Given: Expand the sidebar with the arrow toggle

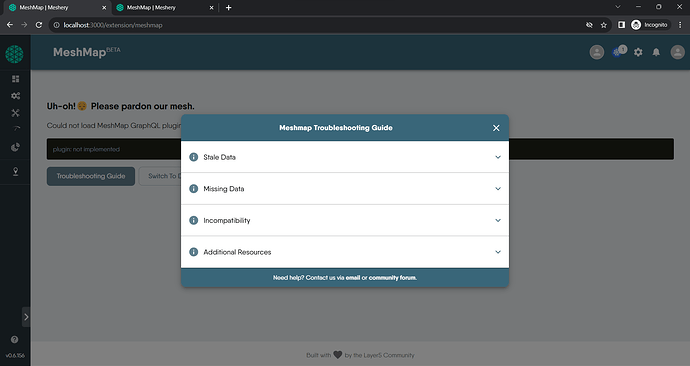Looking at the screenshot, I should [x=26, y=317].
